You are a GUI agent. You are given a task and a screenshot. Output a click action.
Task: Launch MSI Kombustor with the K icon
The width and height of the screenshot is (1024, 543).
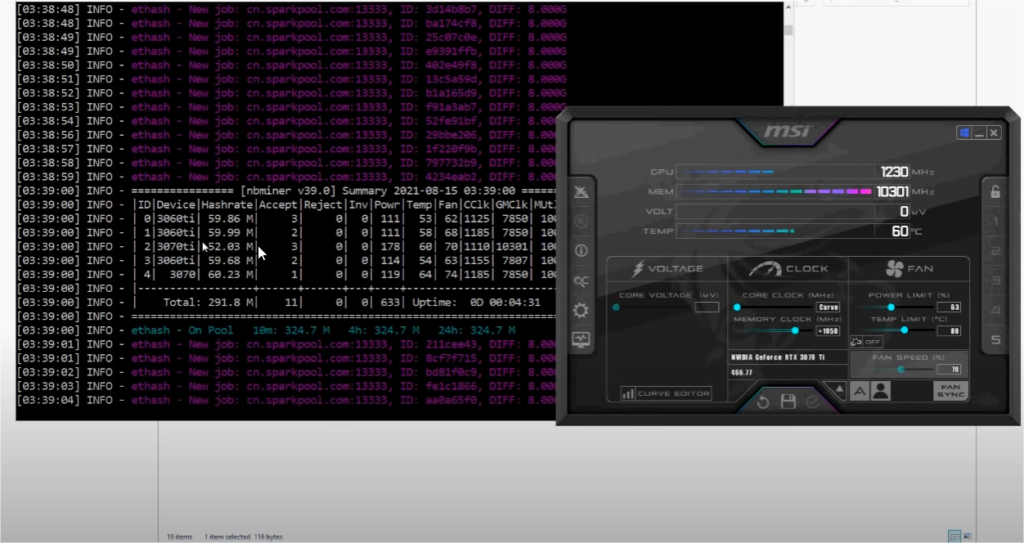pyautogui.click(x=581, y=221)
